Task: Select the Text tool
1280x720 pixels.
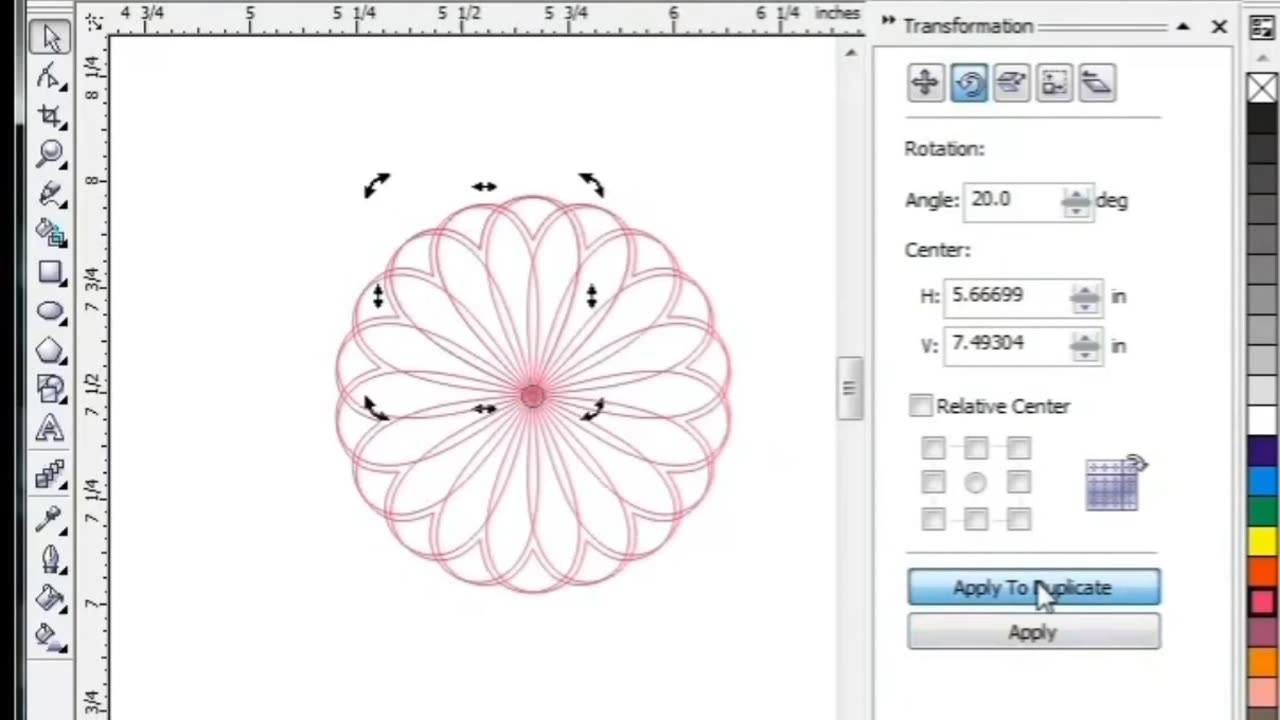Action: [50, 429]
